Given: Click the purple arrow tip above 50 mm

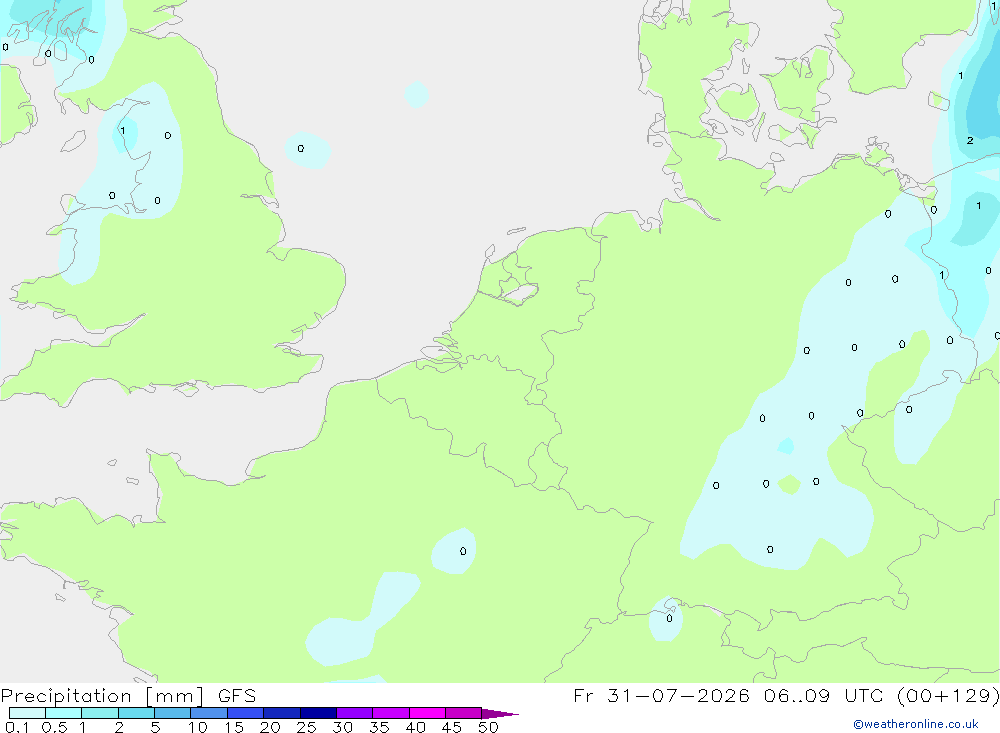Looking at the screenshot, I should click(499, 713).
